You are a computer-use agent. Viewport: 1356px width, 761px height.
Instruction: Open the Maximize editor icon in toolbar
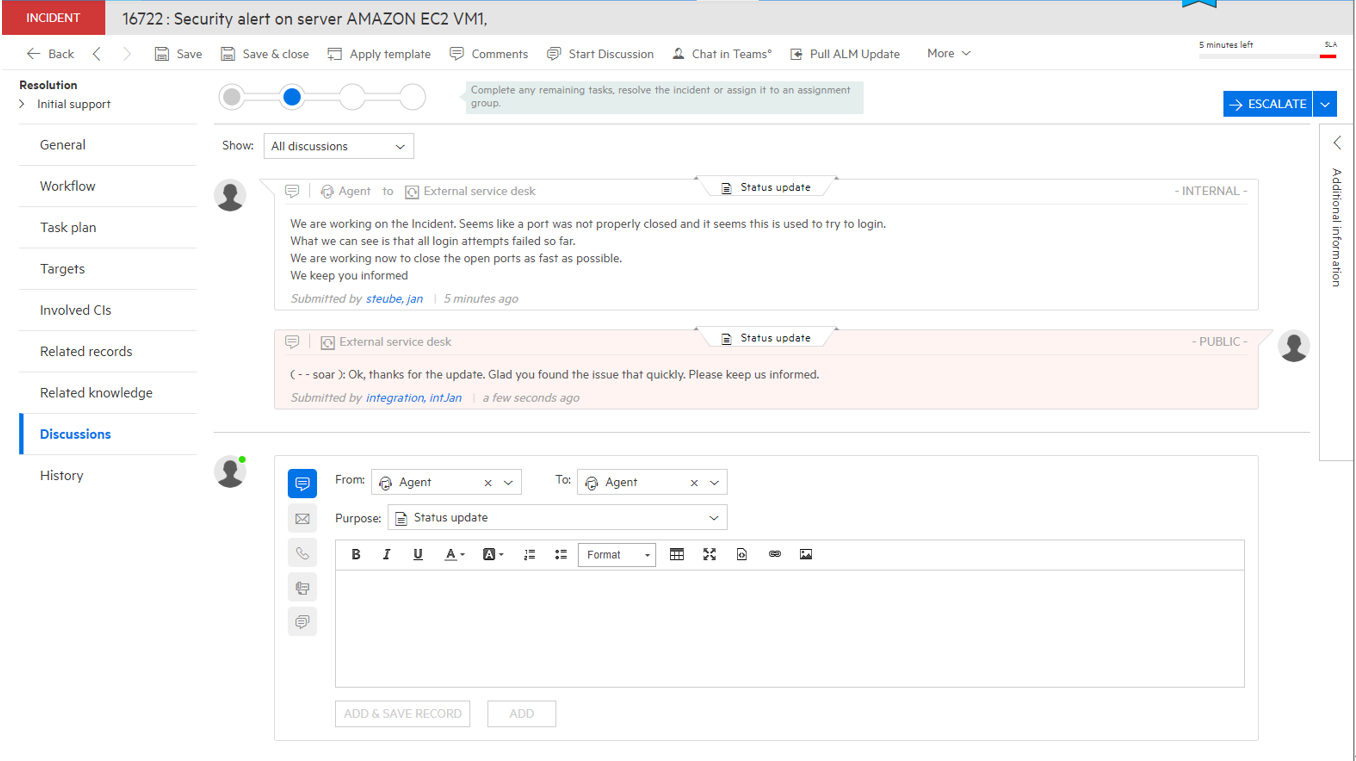pos(709,554)
